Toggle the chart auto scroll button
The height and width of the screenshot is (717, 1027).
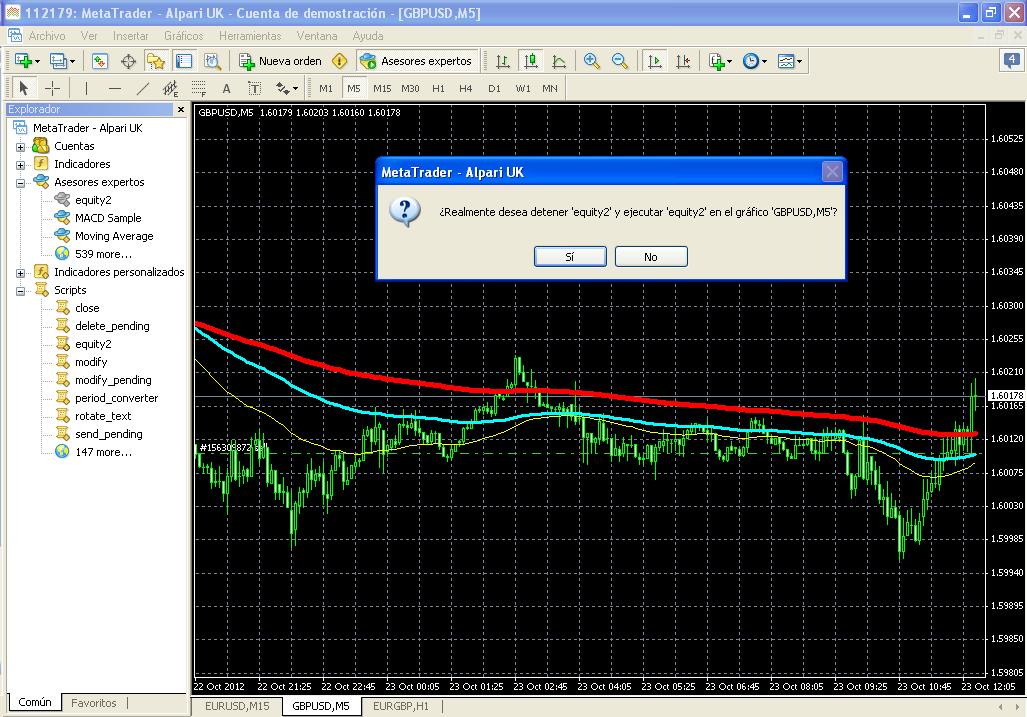pos(655,61)
